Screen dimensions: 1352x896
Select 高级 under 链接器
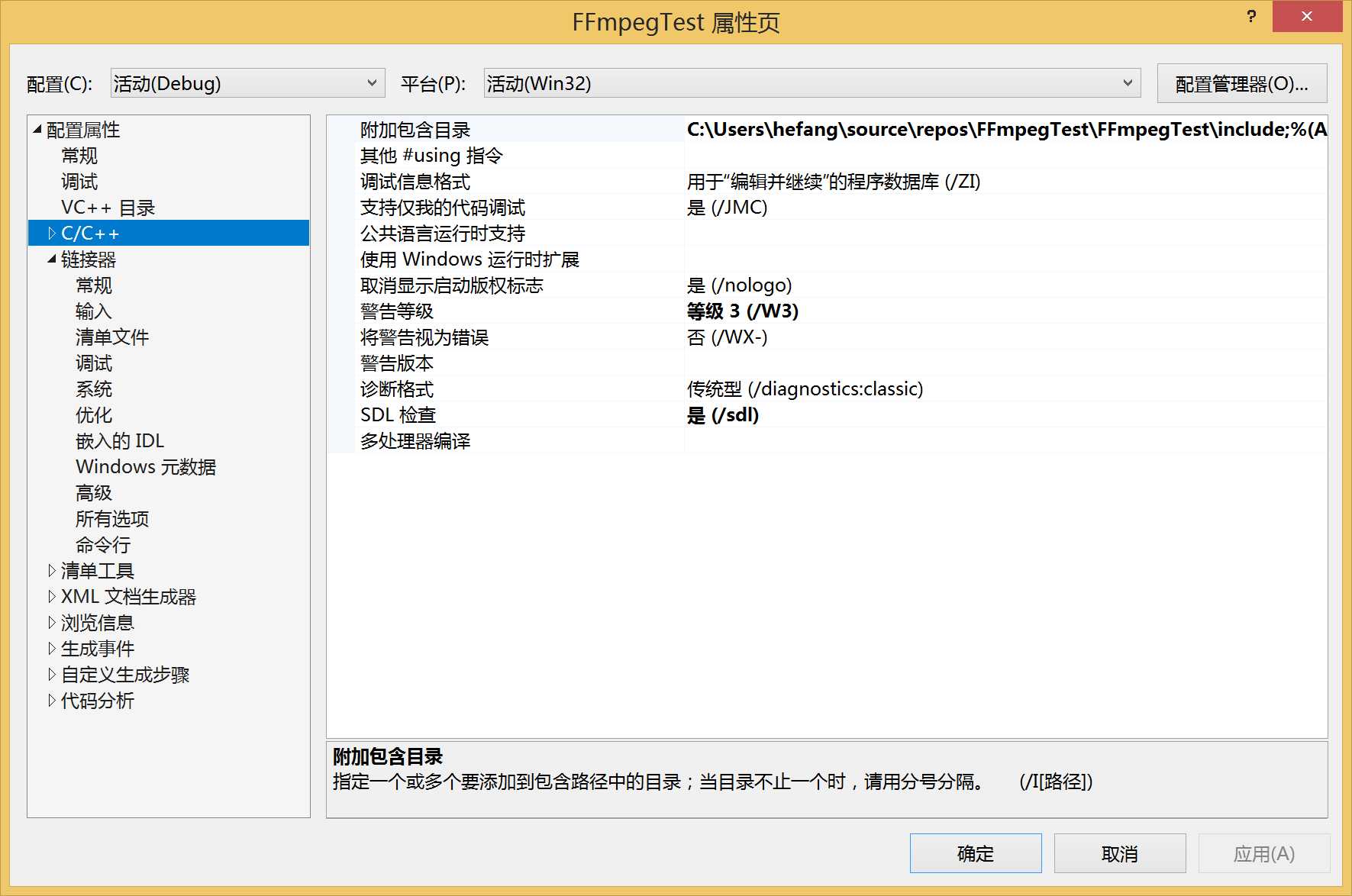pos(94,493)
